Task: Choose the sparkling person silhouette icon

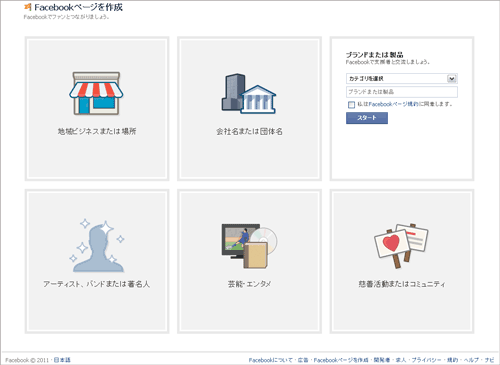Action: point(97,246)
